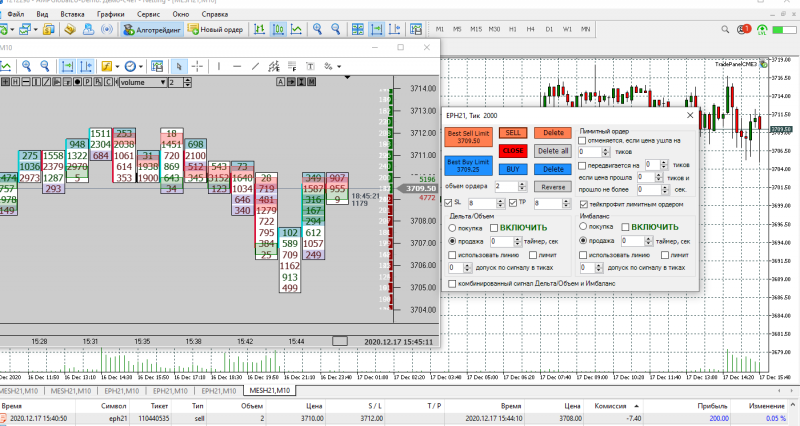Viewport: 800px width, 426px height.
Task: Select the M15 timeframe button
Action: click(x=476, y=30)
